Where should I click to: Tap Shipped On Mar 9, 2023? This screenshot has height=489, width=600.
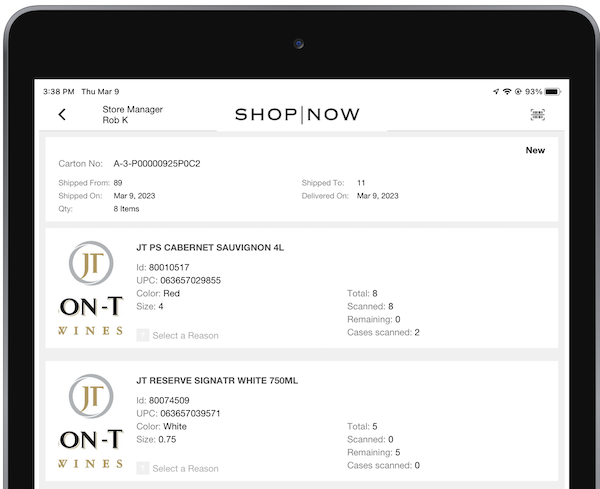(134, 196)
